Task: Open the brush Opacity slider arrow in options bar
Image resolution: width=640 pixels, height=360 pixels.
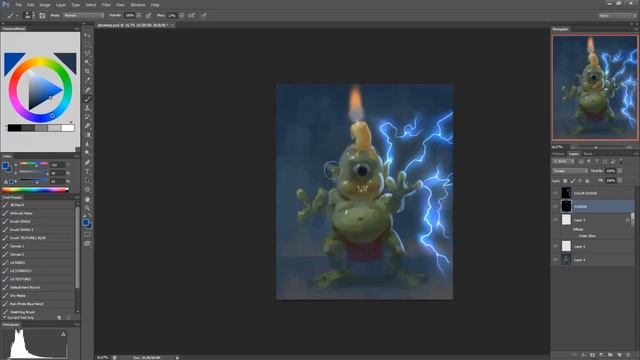Action: pyautogui.click(x=139, y=16)
